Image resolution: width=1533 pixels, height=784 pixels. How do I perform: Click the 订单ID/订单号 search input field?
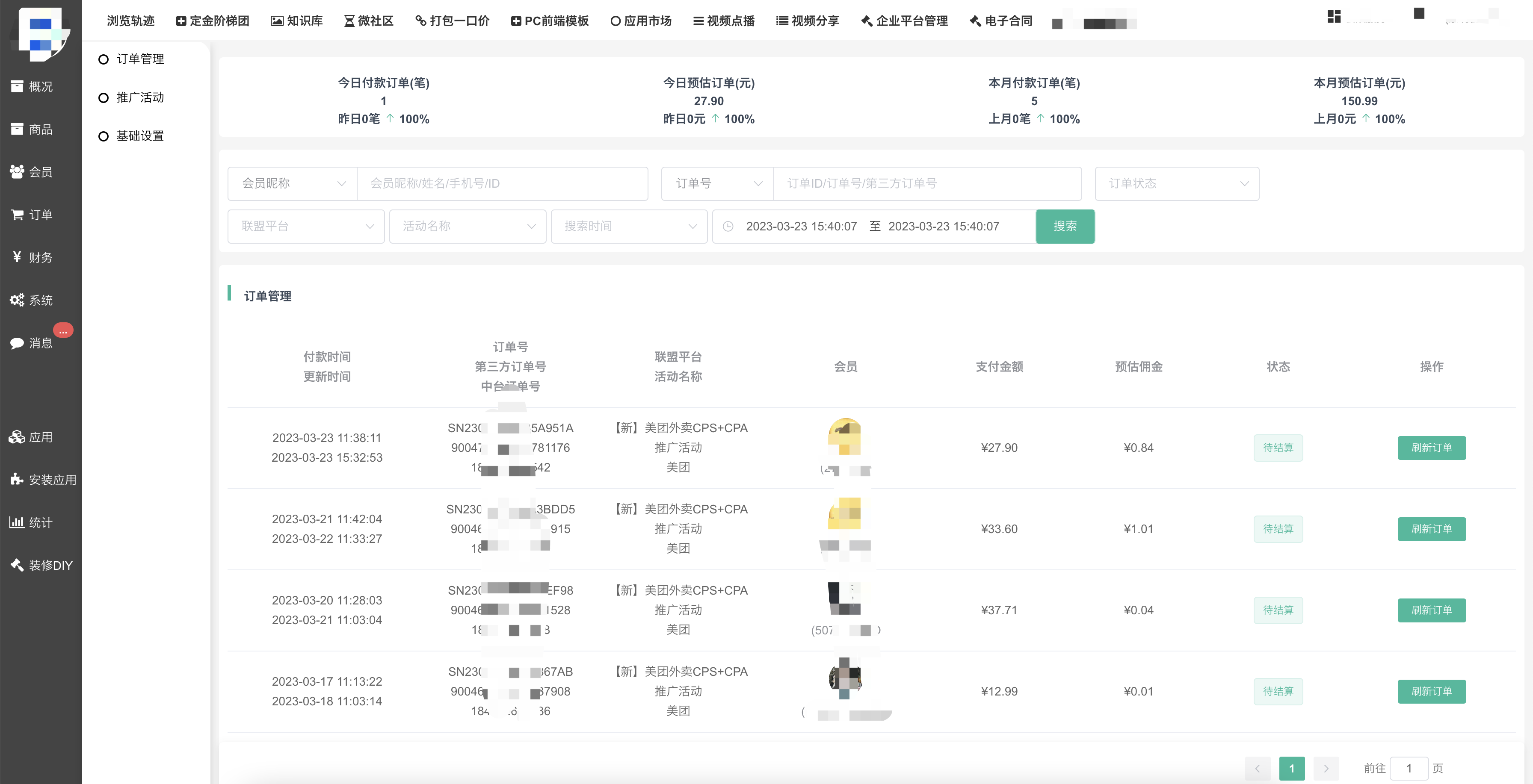click(926, 184)
